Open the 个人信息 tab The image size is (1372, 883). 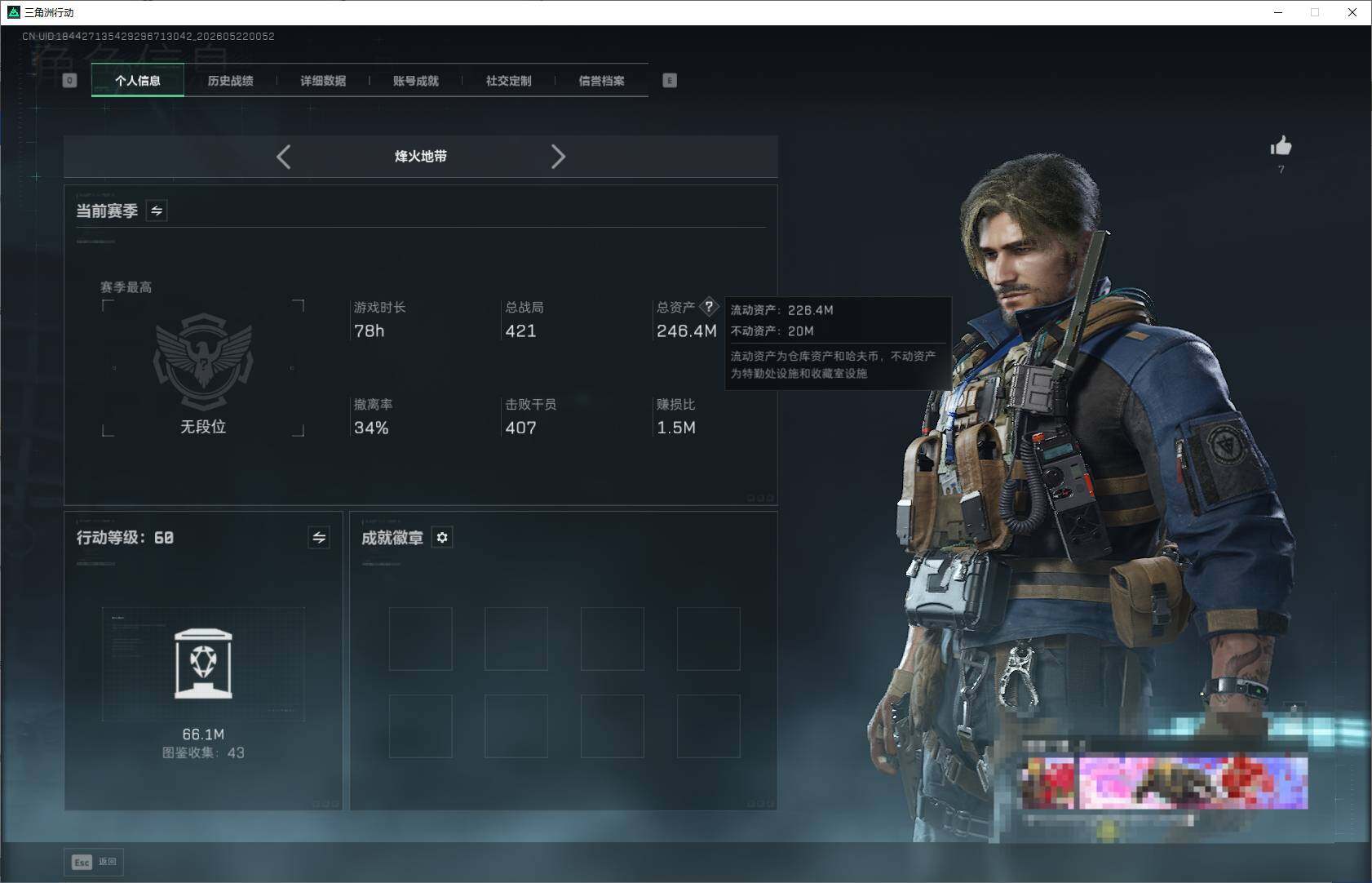click(138, 81)
